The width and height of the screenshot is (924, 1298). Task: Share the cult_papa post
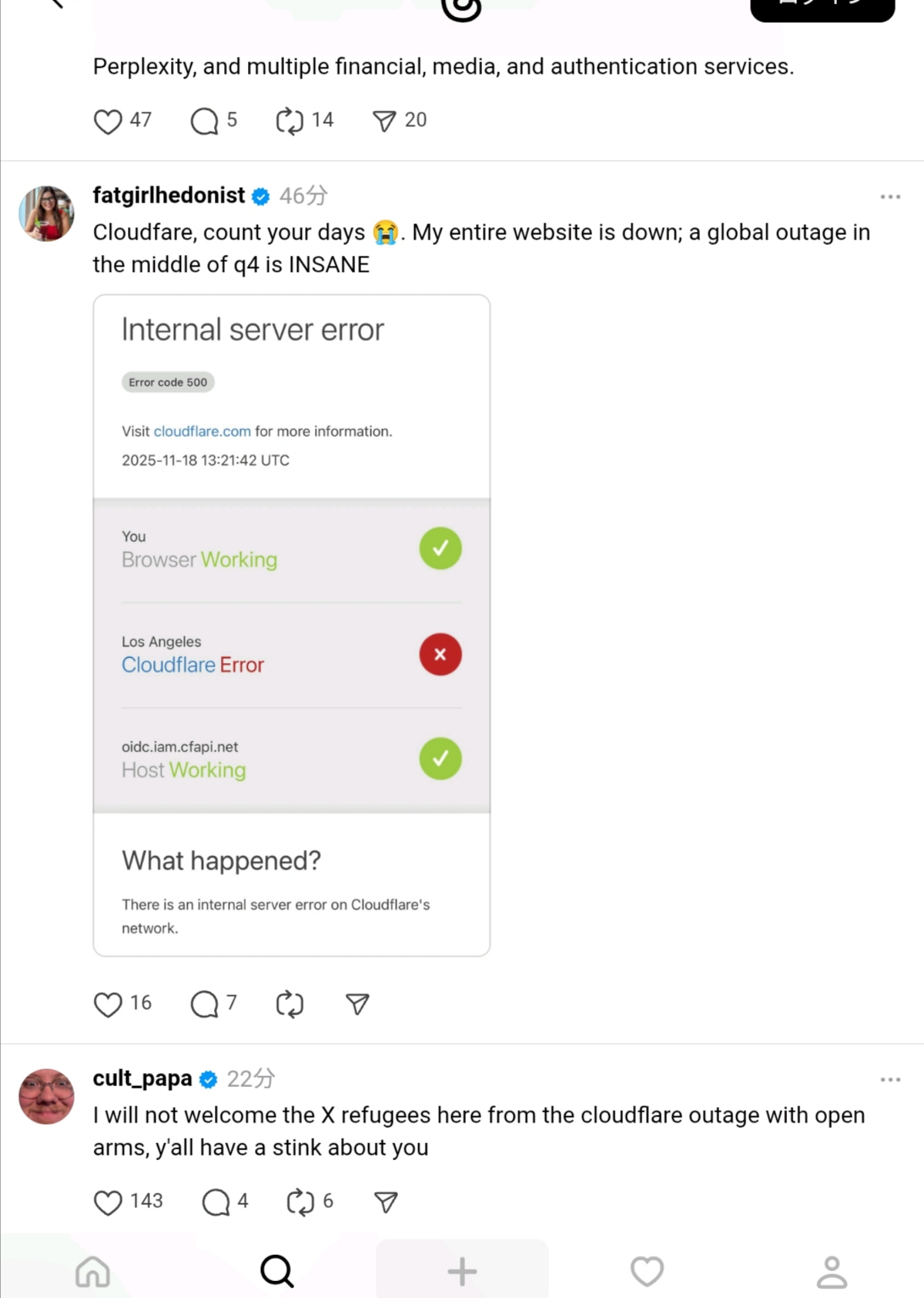pos(386,1202)
